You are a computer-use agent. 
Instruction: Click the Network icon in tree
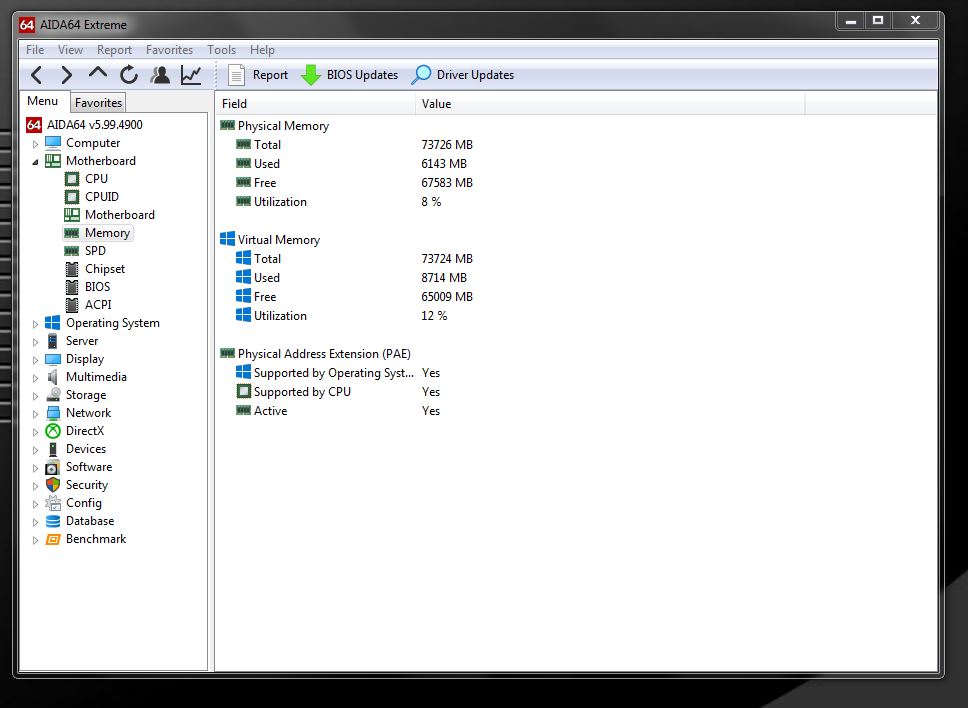(x=53, y=413)
